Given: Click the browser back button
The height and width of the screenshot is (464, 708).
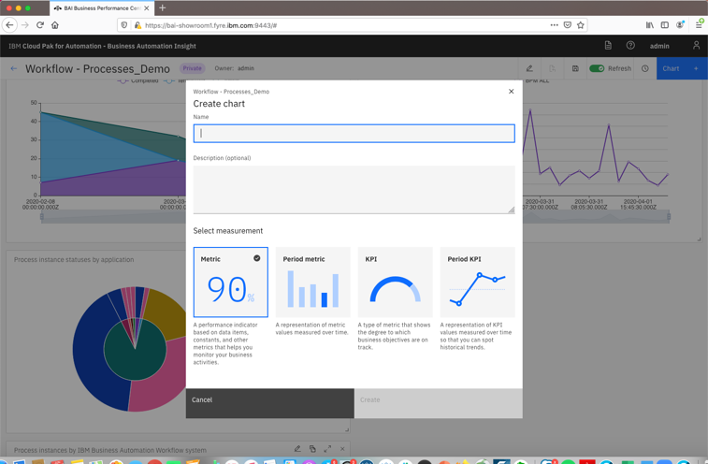Looking at the screenshot, I should click(9, 25).
